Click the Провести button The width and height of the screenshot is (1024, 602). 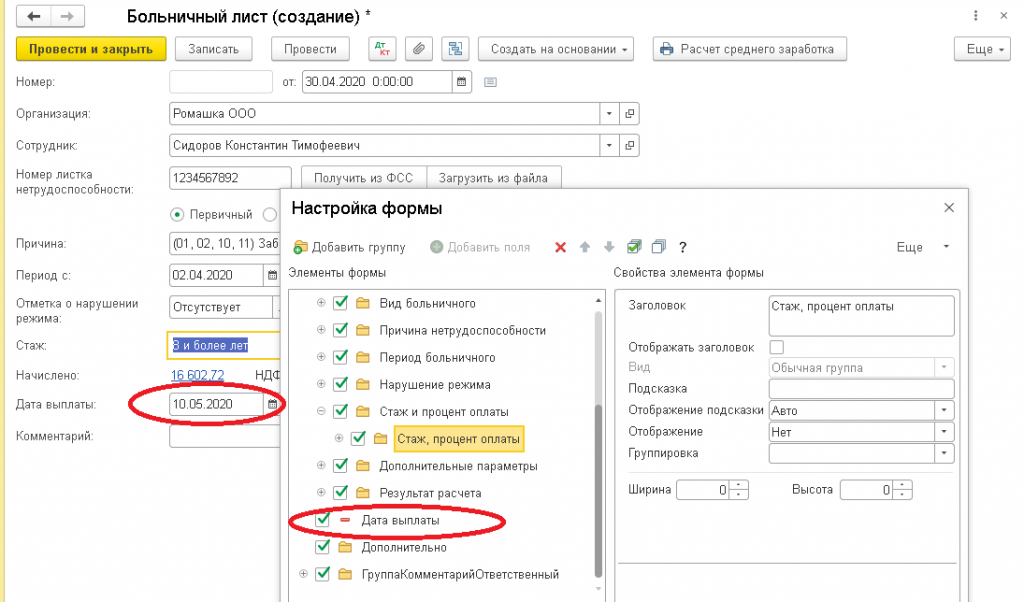310,49
